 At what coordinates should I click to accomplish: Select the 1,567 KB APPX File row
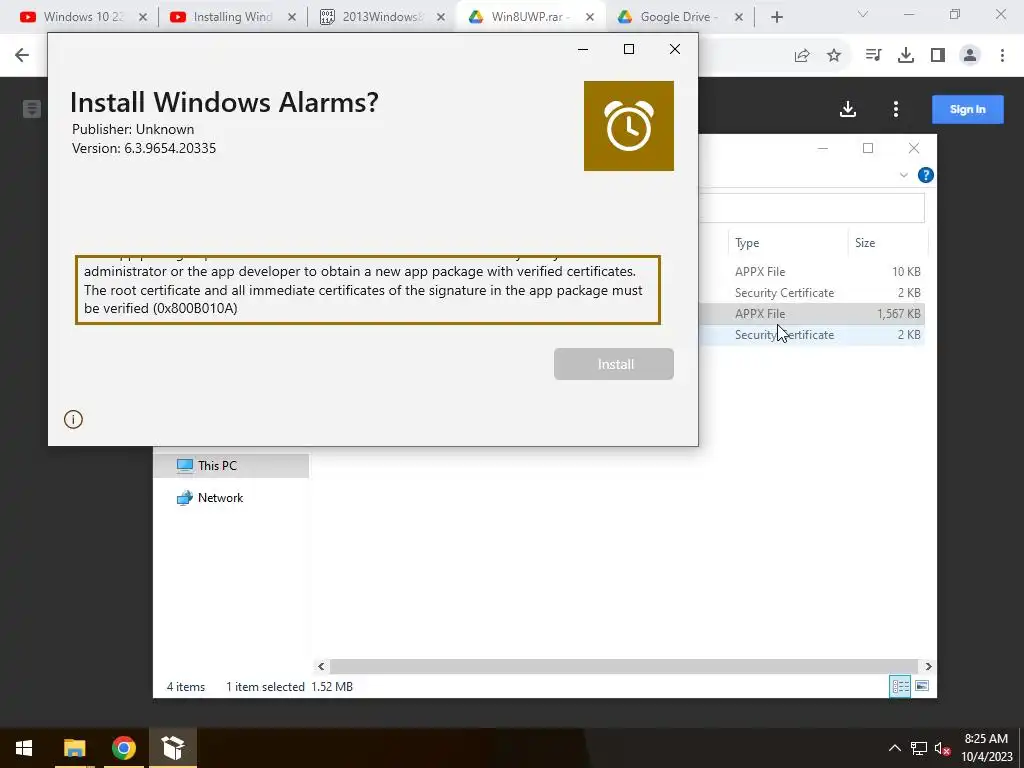(812, 313)
